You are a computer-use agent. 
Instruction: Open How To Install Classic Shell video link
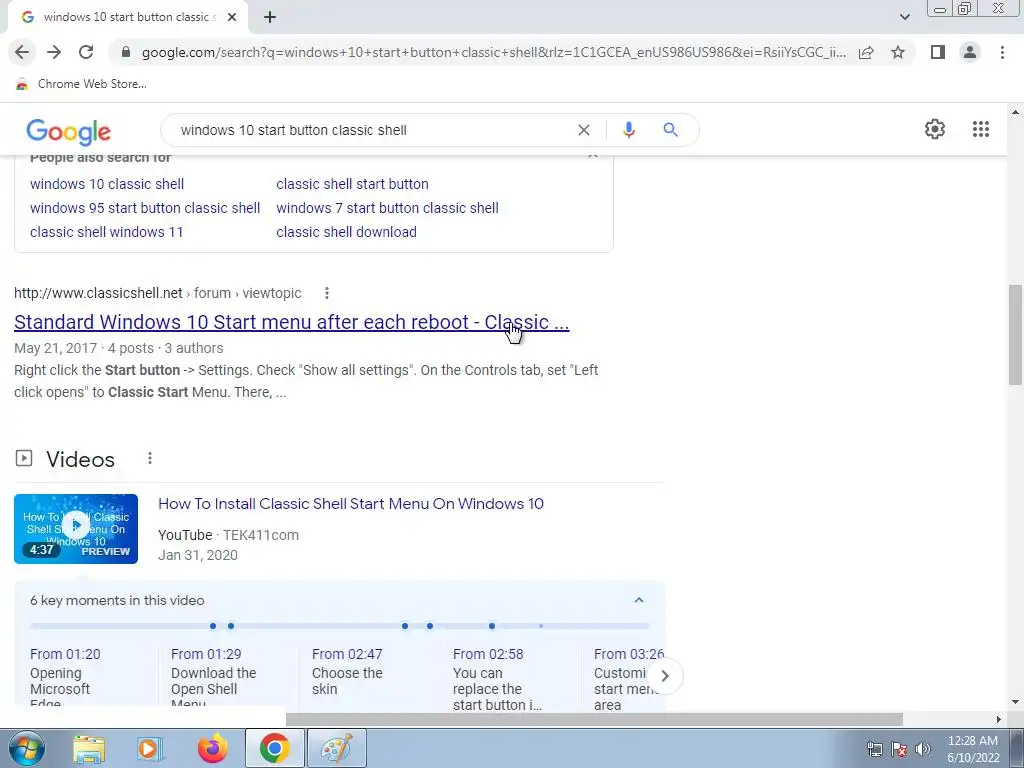click(351, 504)
